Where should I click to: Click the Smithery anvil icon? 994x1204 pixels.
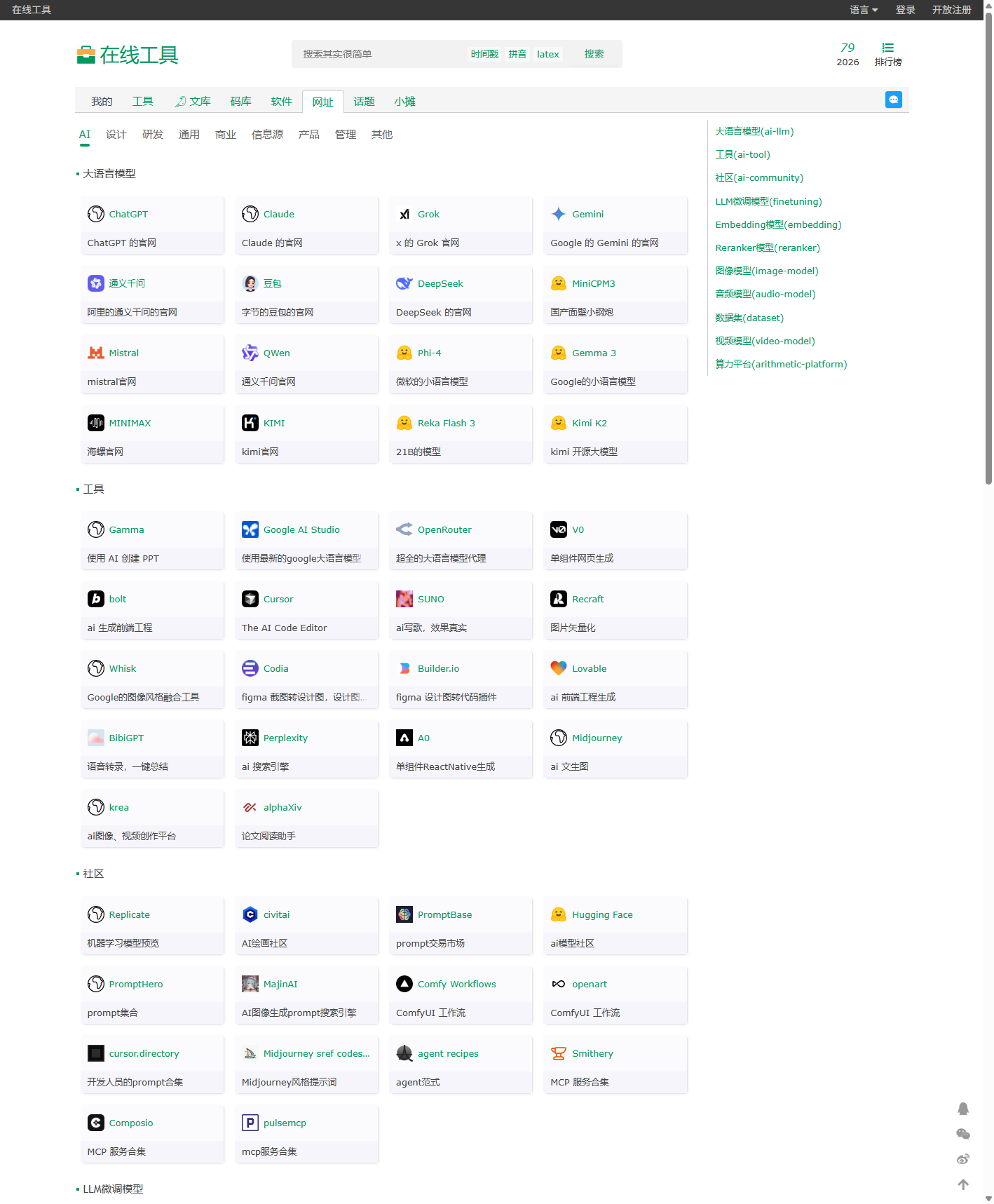(x=559, y=1053)
